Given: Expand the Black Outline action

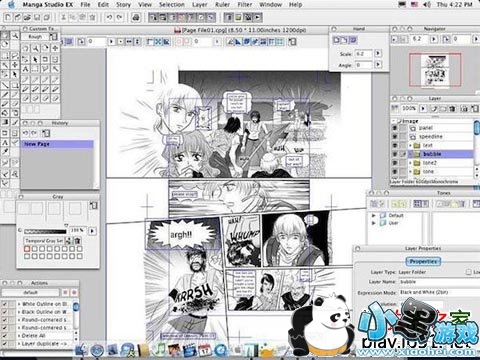Looking at the screenshot, I should coord(19,312).
